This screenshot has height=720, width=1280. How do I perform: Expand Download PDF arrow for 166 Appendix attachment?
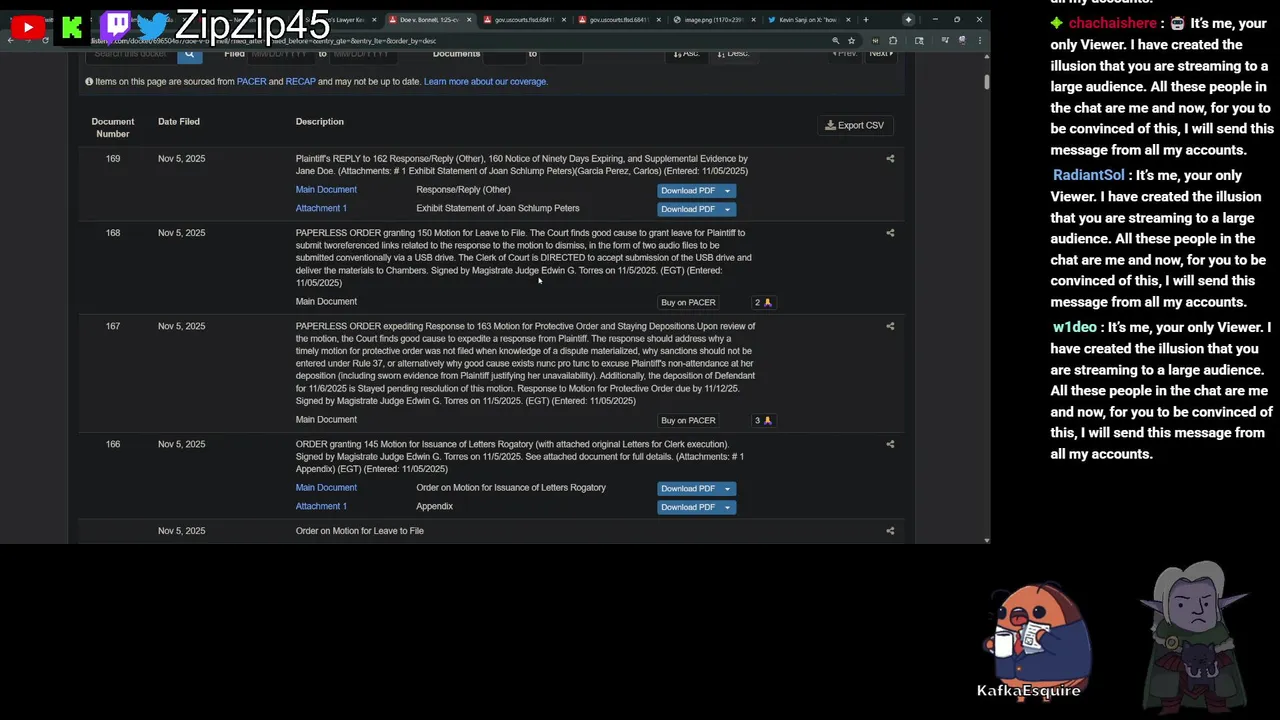727,507
